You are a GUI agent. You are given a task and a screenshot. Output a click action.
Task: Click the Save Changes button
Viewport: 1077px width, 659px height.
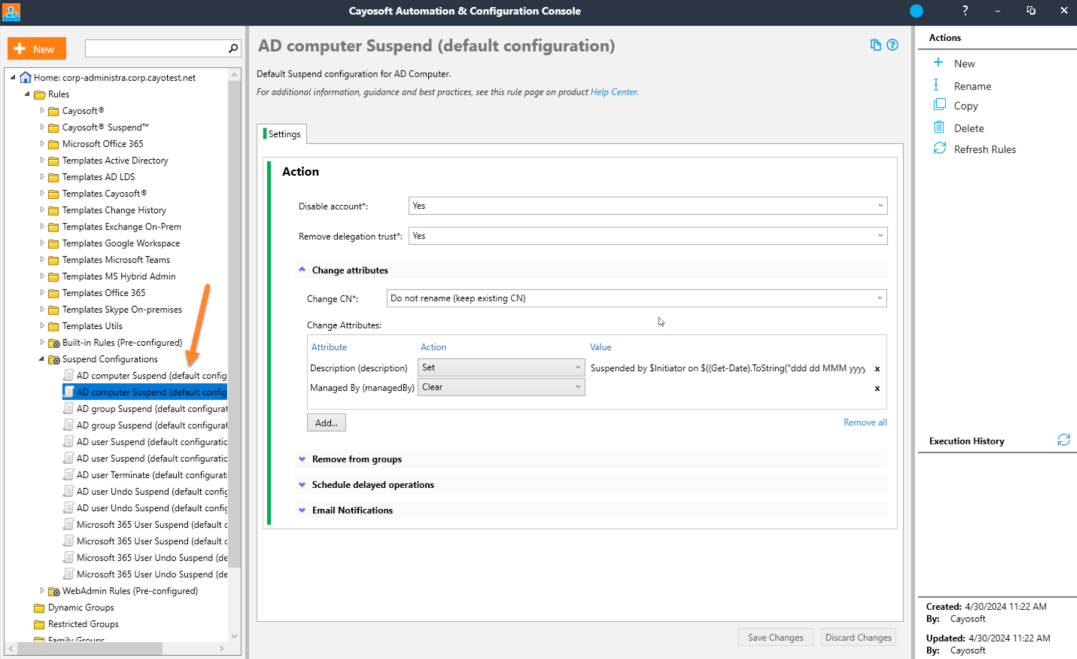coord(775,637)
